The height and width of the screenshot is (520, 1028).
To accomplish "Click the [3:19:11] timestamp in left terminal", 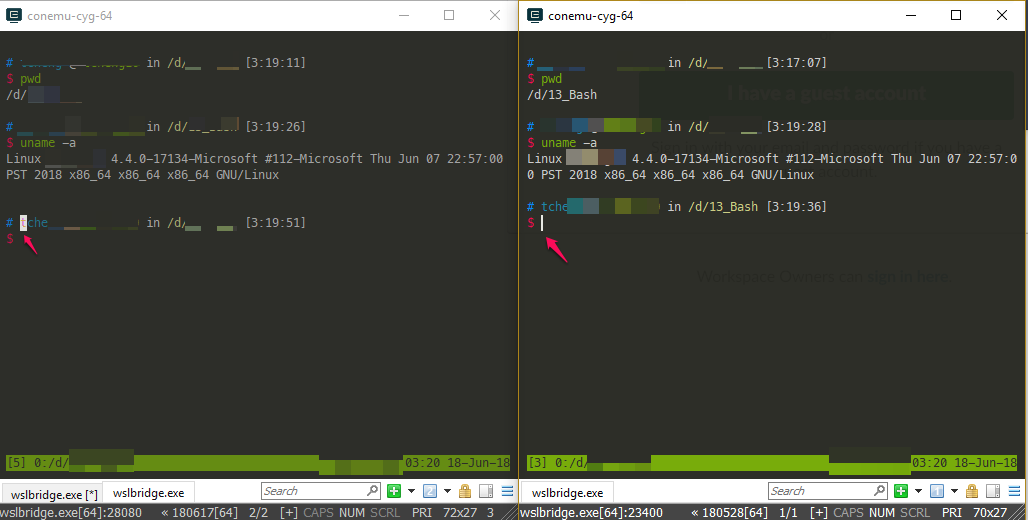I will [x=275, y=63].
